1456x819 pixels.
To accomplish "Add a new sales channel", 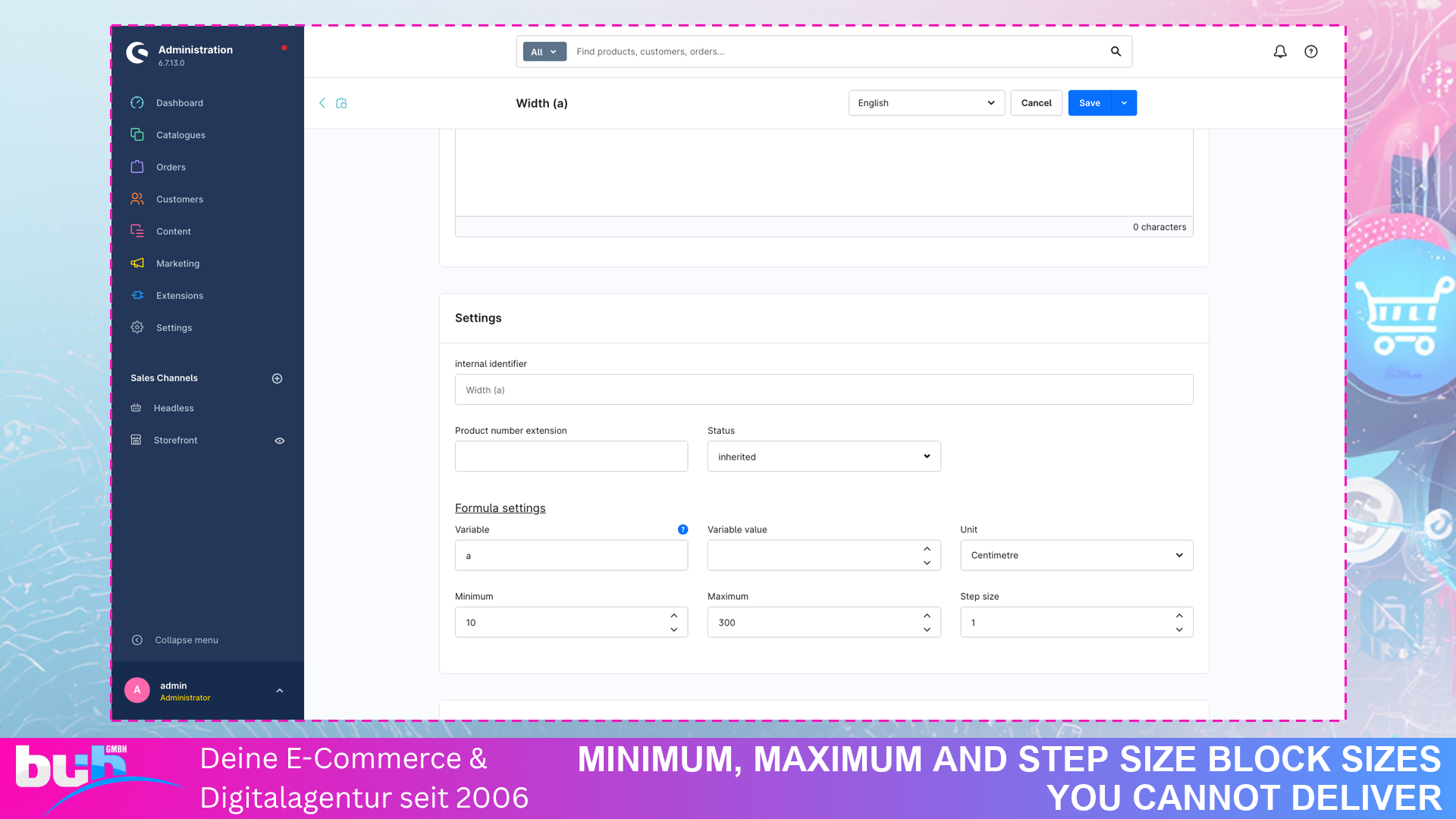I will tap(278, 378).
